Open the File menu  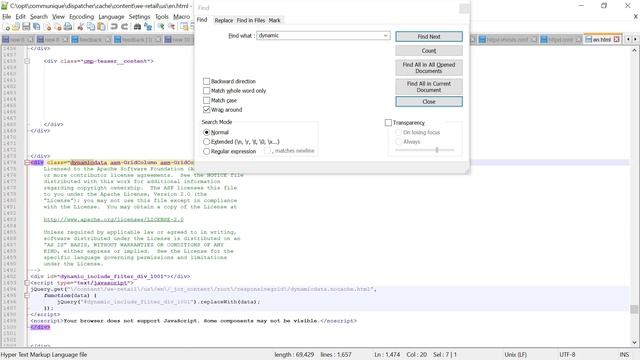pos(7,17)
